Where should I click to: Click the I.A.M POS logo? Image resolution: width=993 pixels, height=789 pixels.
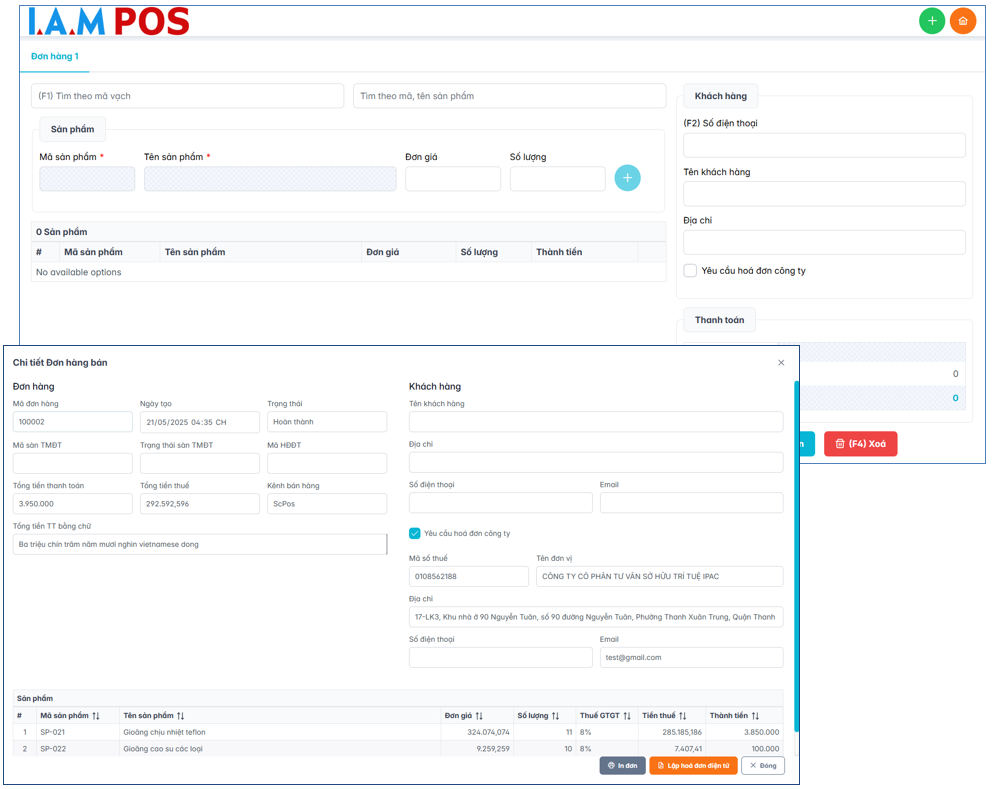pyautogui.click(x=108, y=22)
